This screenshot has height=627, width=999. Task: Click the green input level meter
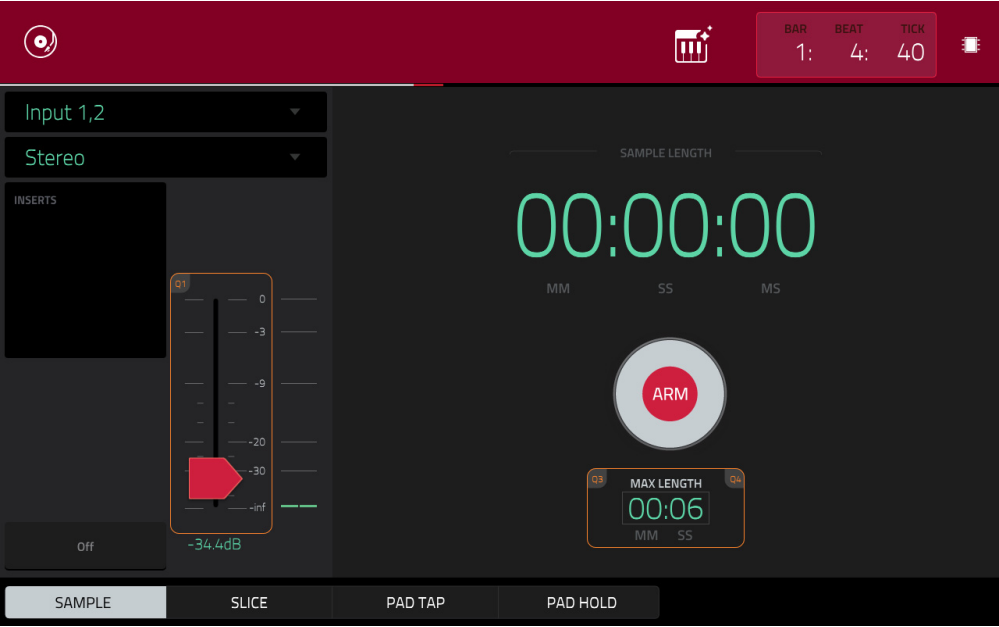[299, 506]
